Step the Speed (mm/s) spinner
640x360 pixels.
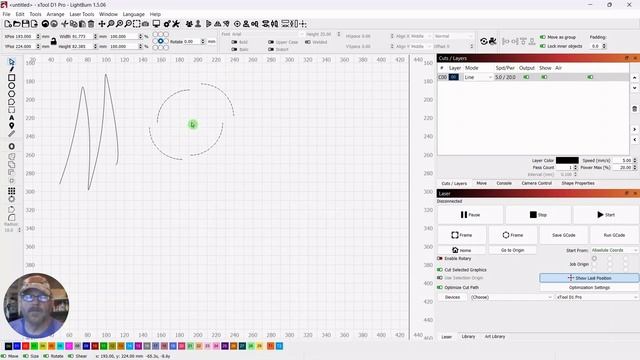pos(635,160)
